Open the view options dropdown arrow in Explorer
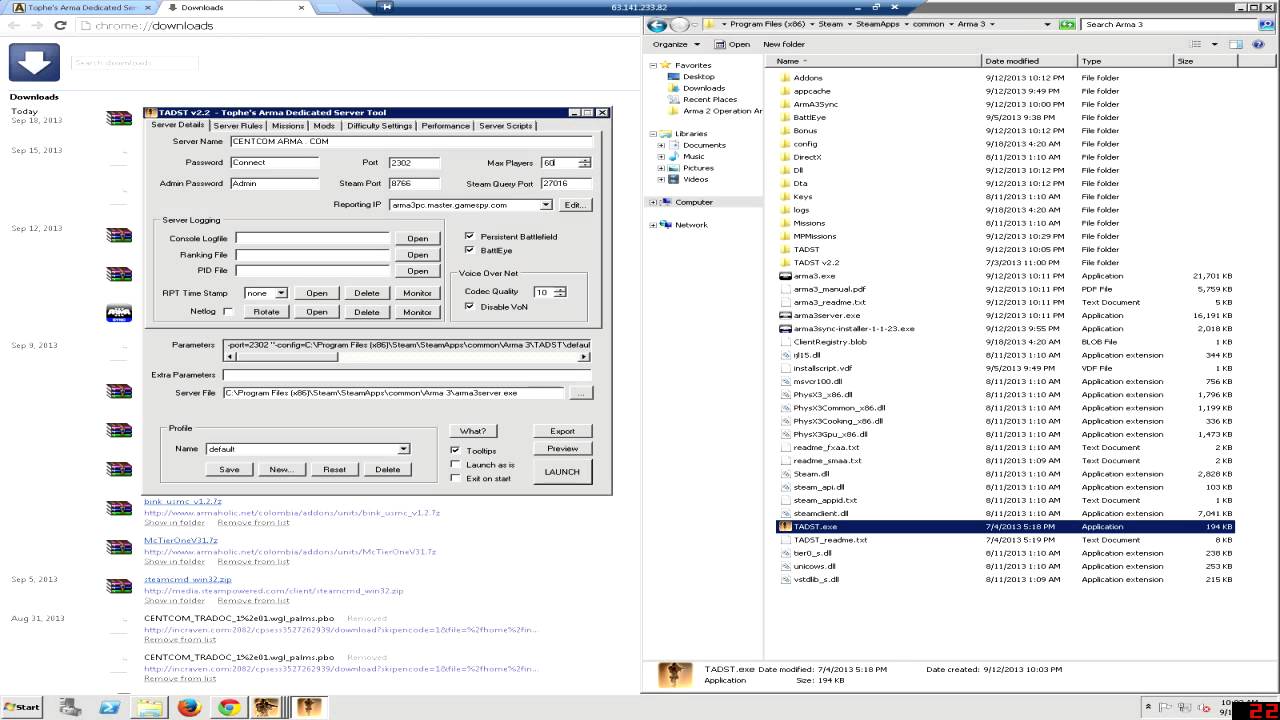 [1215, 44]
